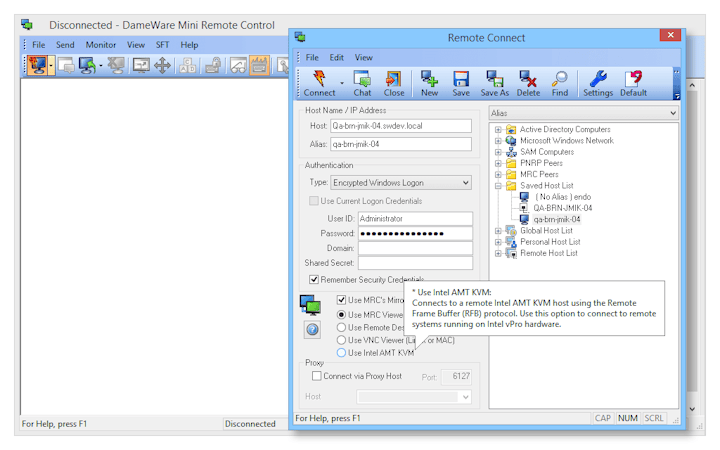The height and width of the screenshot is (450, 720).
Task: Click the lock keyboard icon in main toolbar
Action: tap(213, 66)
